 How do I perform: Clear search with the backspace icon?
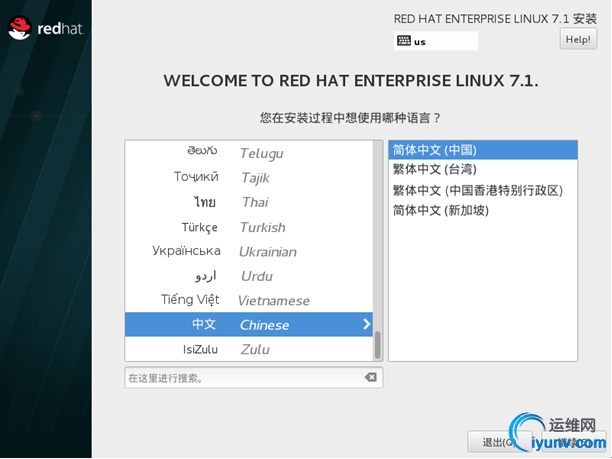click(x=370, y=377)
